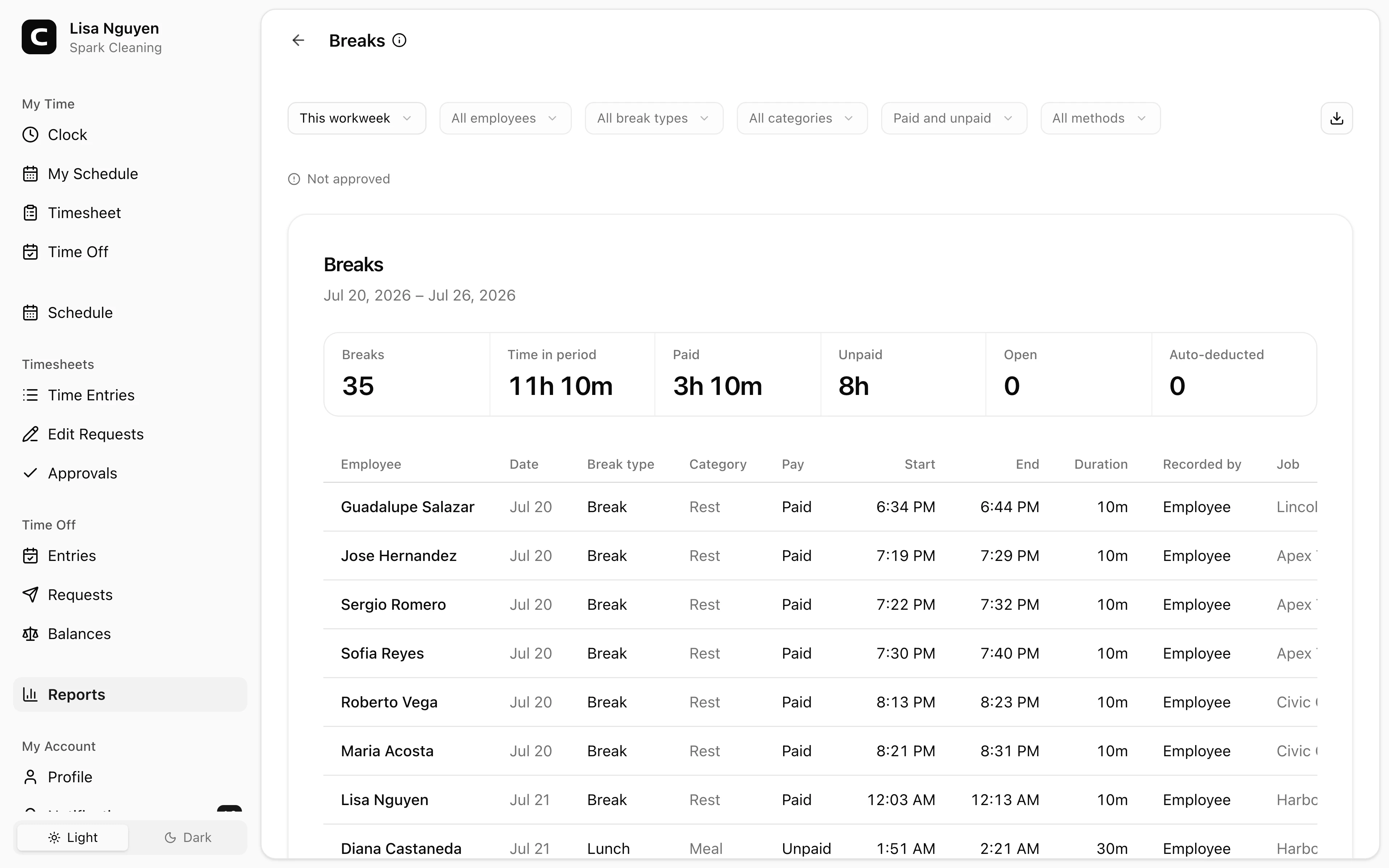This screenshot has width=1389, height=868.
Task: Go back using the arrow icon
Action: [x=298, y=41]
